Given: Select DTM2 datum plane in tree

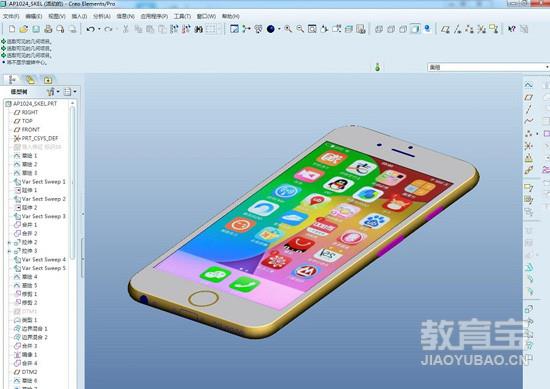Looking at the screenshot, I should point(25,372).
